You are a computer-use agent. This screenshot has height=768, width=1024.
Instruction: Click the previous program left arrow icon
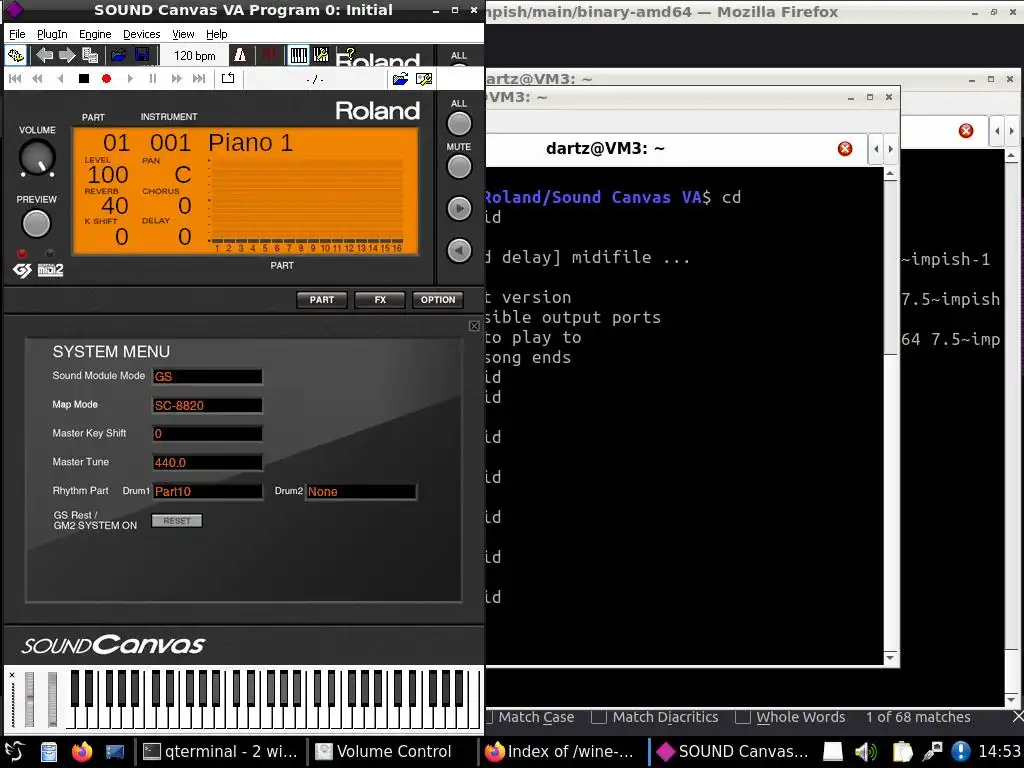click(44, 56)
